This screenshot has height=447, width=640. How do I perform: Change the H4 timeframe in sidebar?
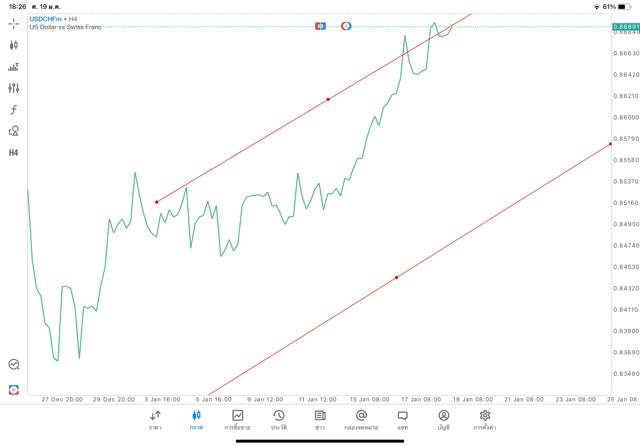14,153
